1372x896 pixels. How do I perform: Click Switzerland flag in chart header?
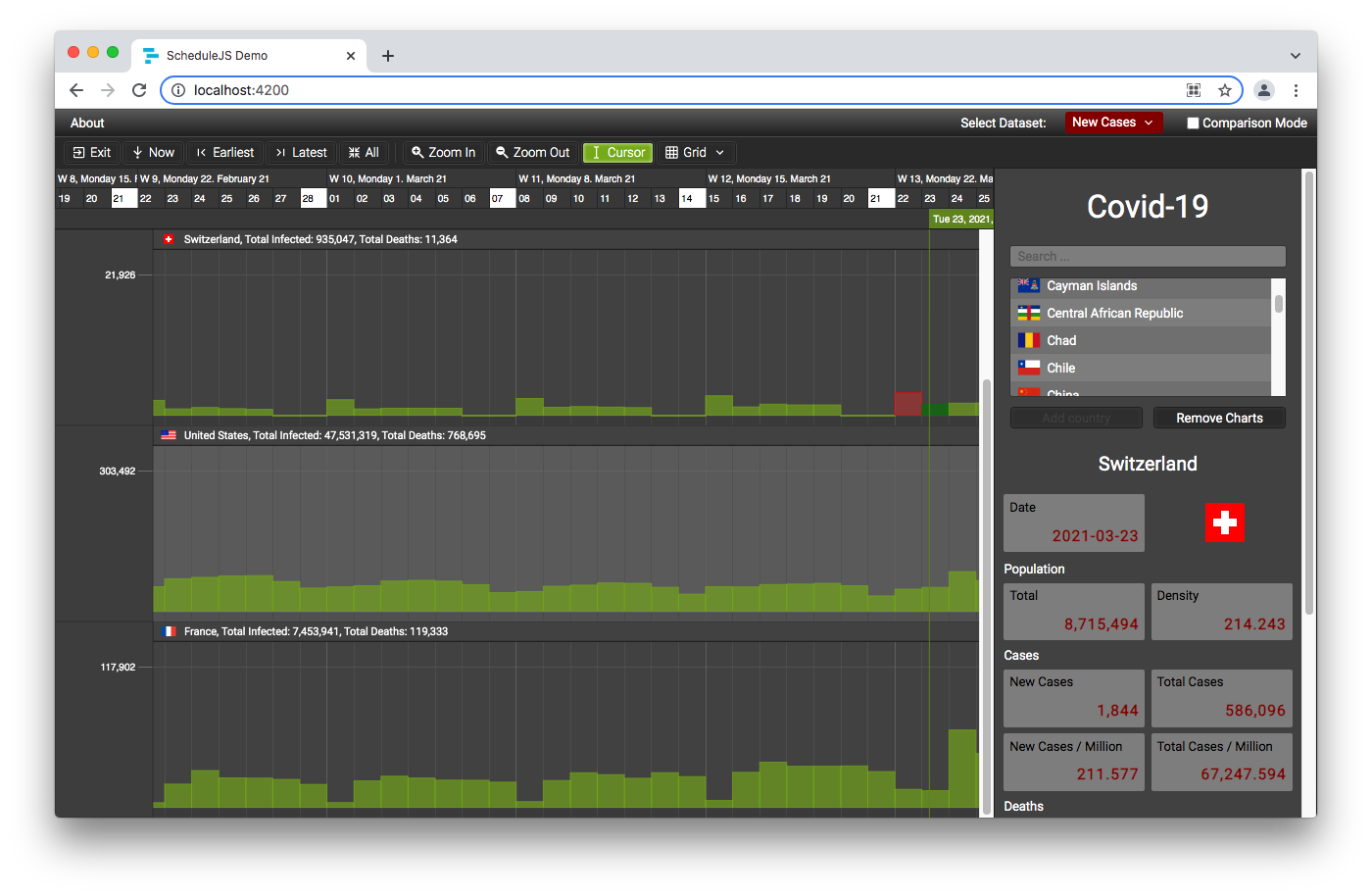click(169, 239)
